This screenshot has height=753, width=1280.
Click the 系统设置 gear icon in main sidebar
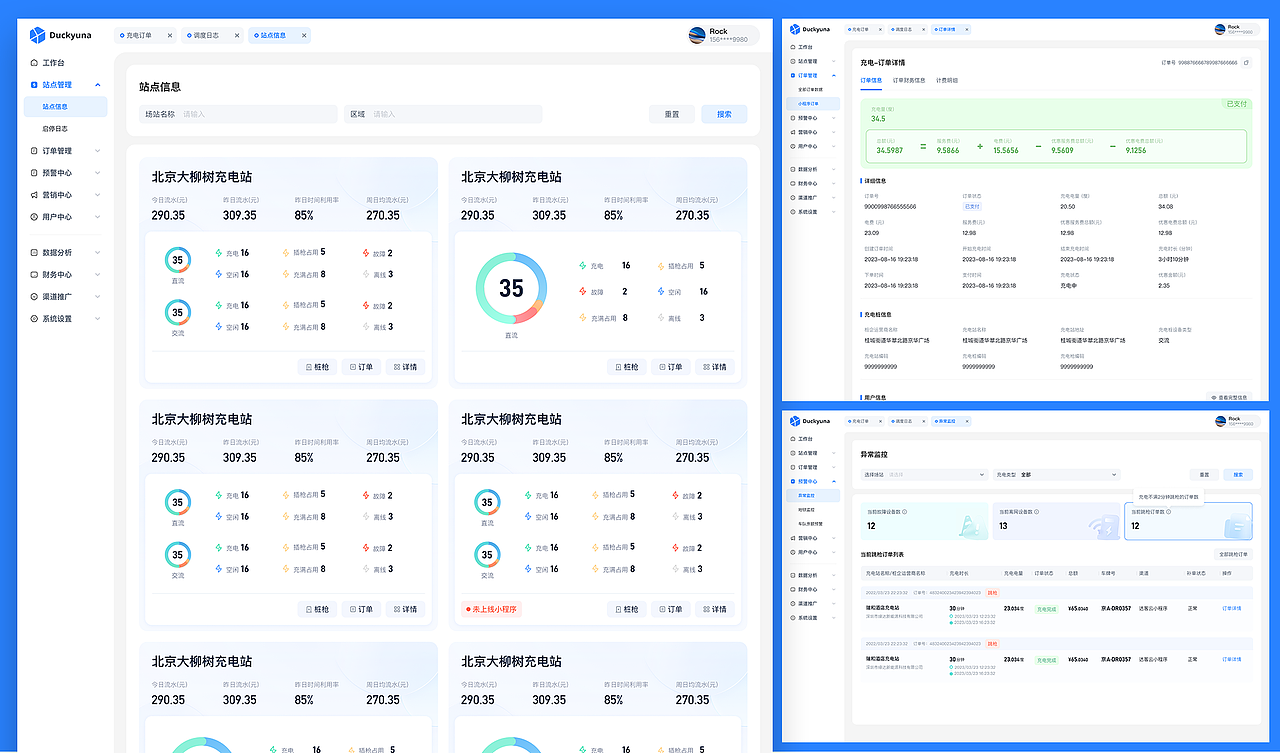click(35, 319)
